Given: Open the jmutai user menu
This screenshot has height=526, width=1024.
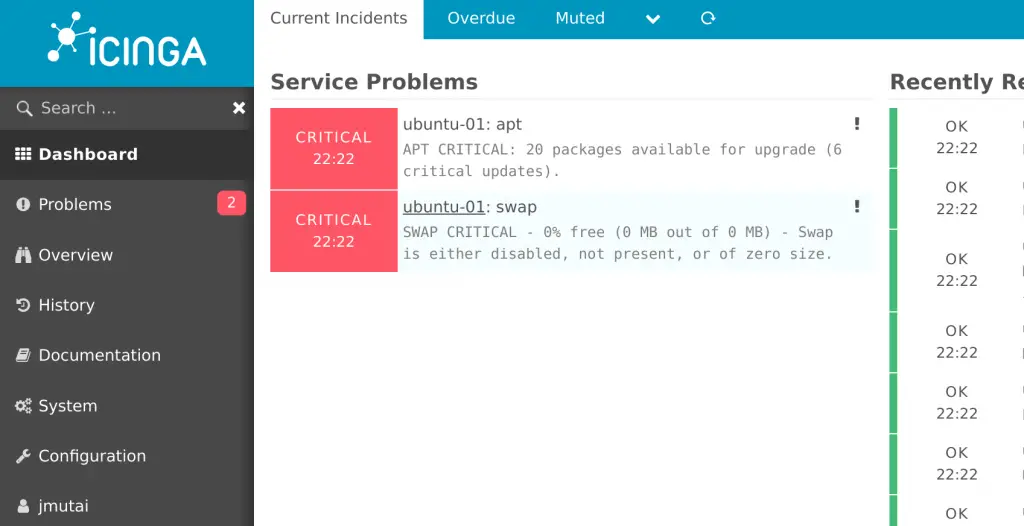Looking at the screenshot, I should (x=127, y=506).
